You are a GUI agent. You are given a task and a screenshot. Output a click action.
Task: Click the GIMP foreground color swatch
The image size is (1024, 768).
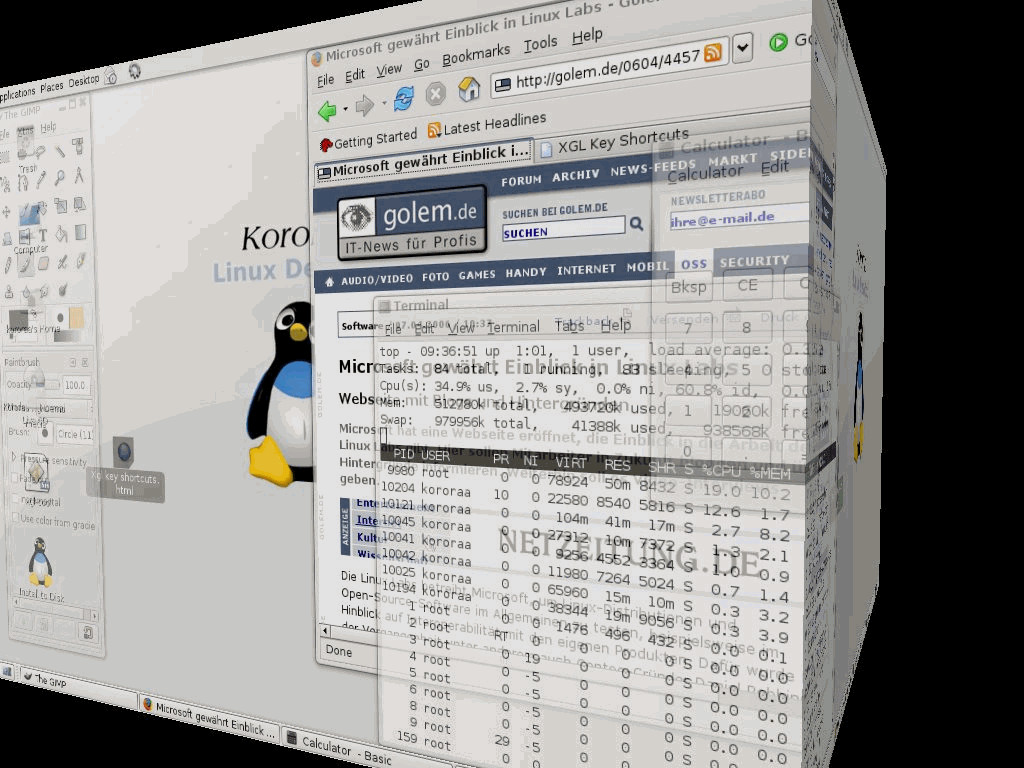[x=20, y=317]
